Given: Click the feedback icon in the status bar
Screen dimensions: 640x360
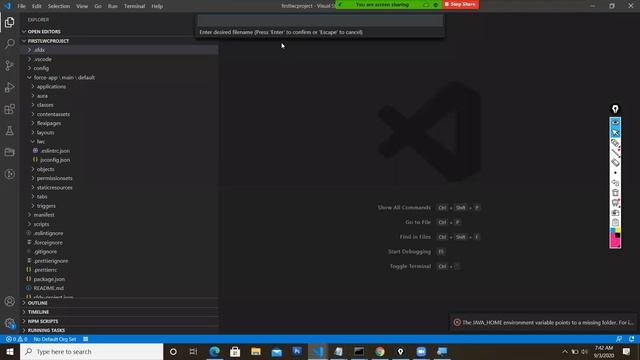Looking at the screenshot, I should tap(619, 339).
